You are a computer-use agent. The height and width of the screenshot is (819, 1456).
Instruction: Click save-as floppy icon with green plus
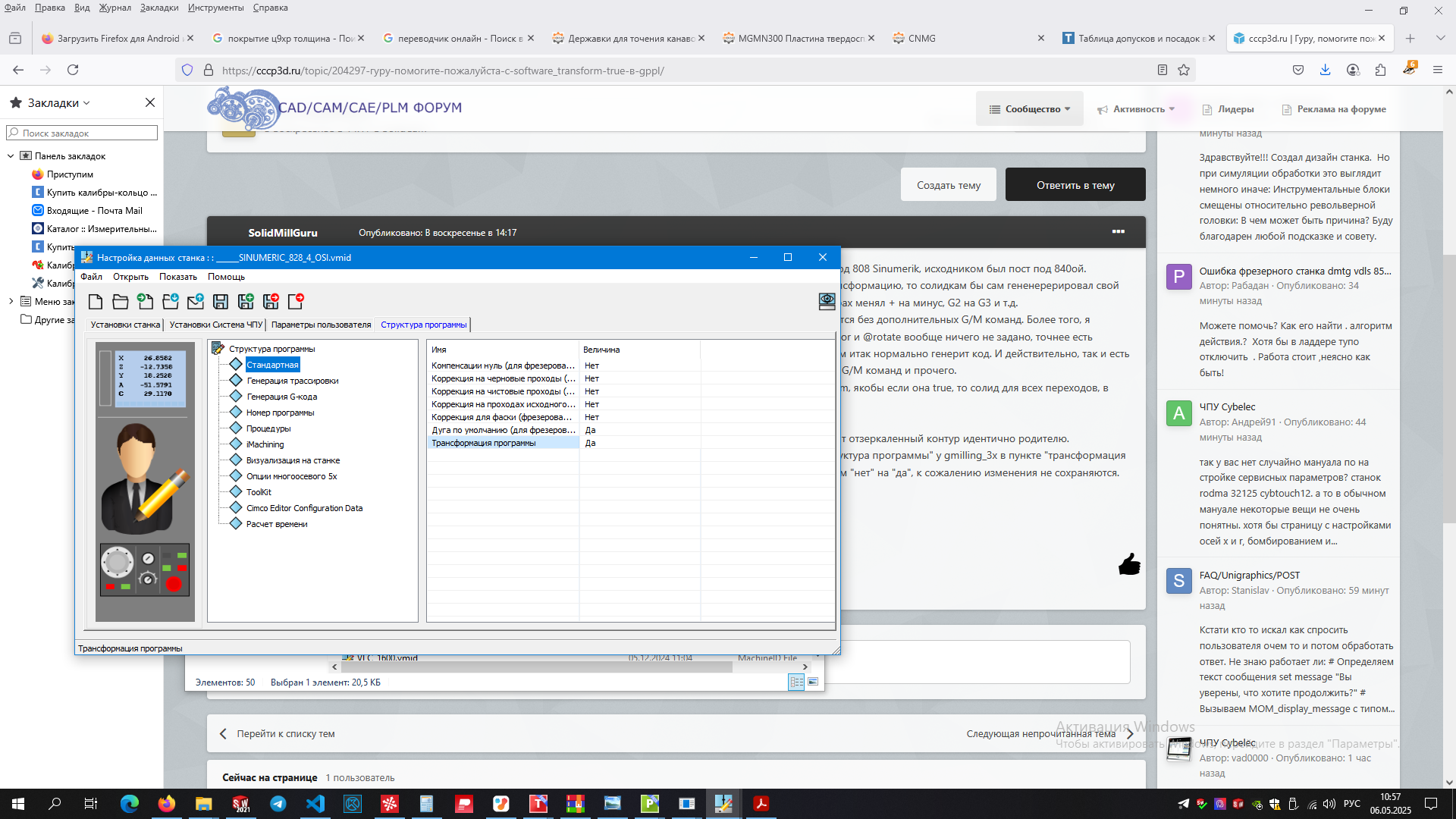[246, 302]
